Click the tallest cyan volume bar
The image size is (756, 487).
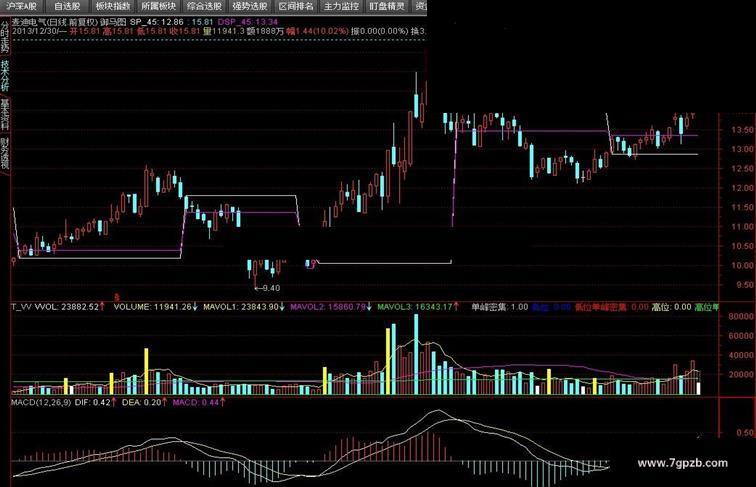[417, 354]
